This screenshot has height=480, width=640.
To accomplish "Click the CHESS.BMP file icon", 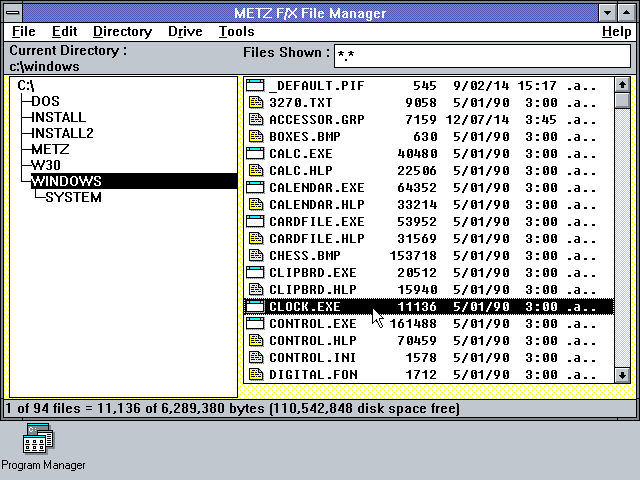I will [256, 256].
